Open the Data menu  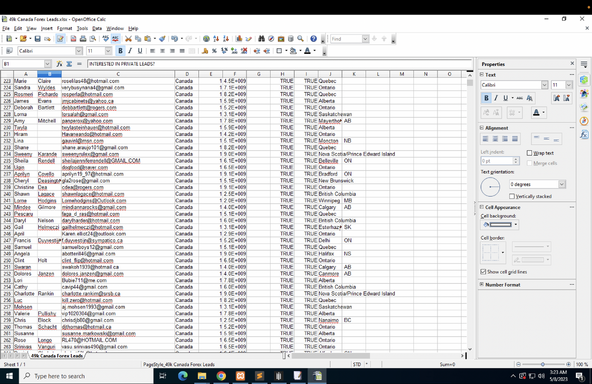point(97,28)
